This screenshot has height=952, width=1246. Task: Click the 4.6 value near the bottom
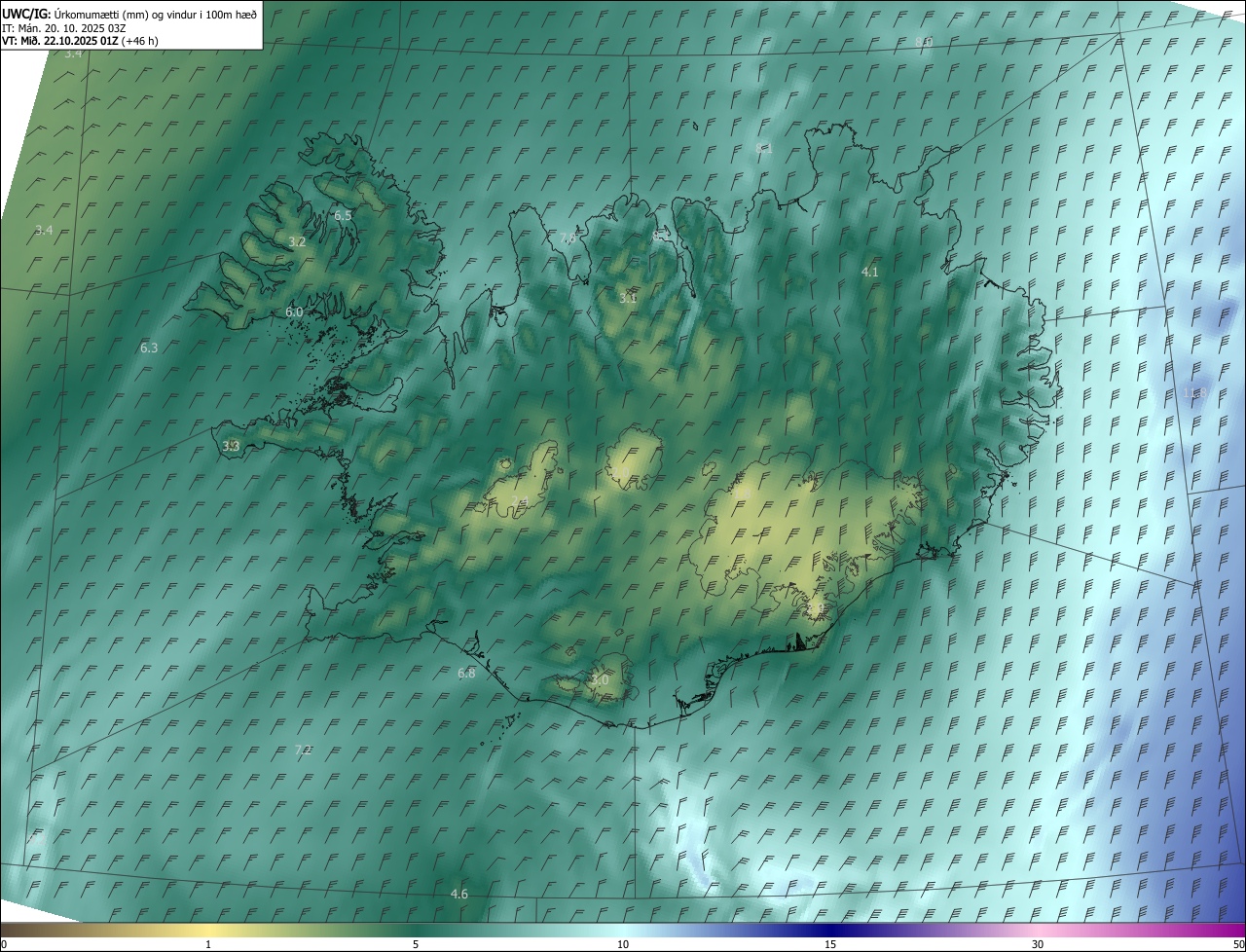(458, 894)
